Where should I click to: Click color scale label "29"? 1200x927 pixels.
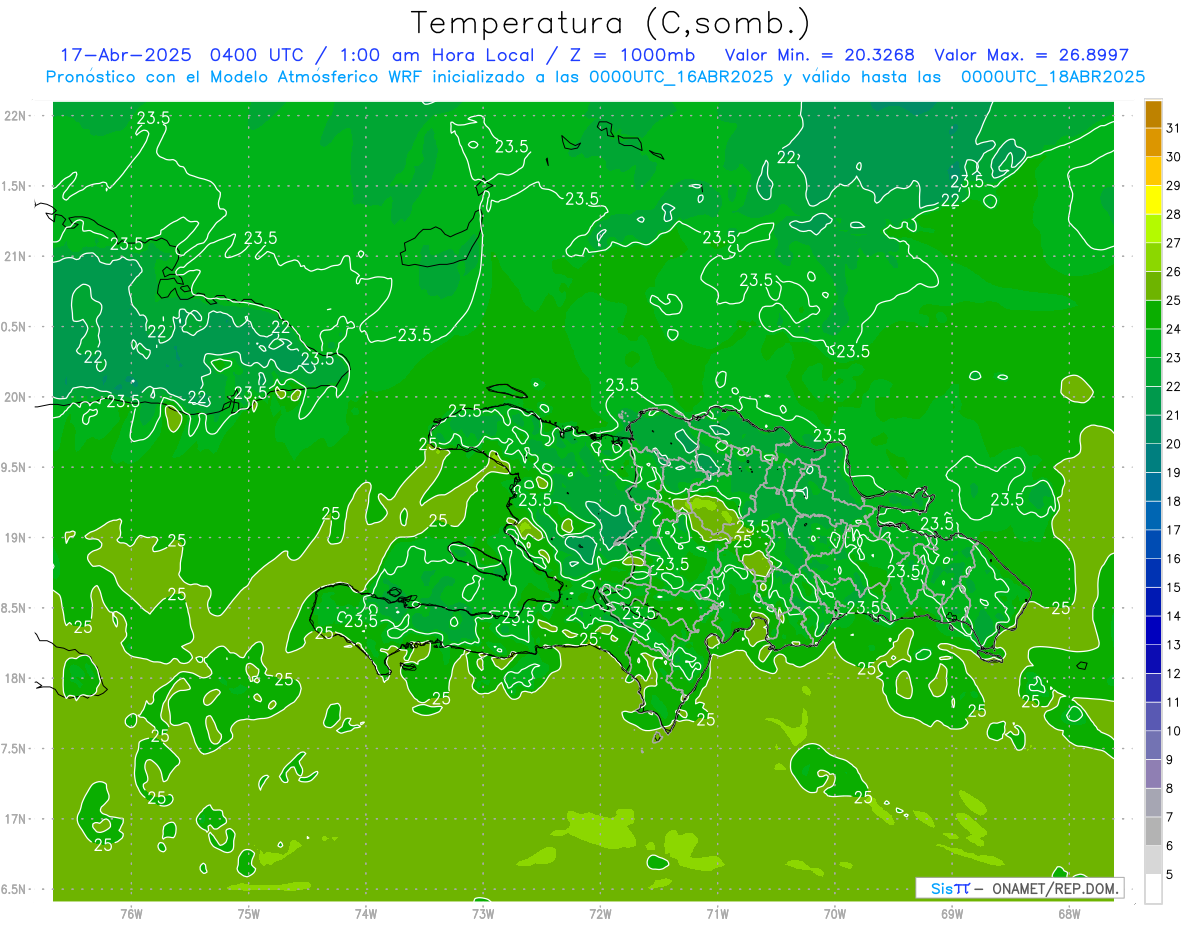click(x=1173, y=186)
